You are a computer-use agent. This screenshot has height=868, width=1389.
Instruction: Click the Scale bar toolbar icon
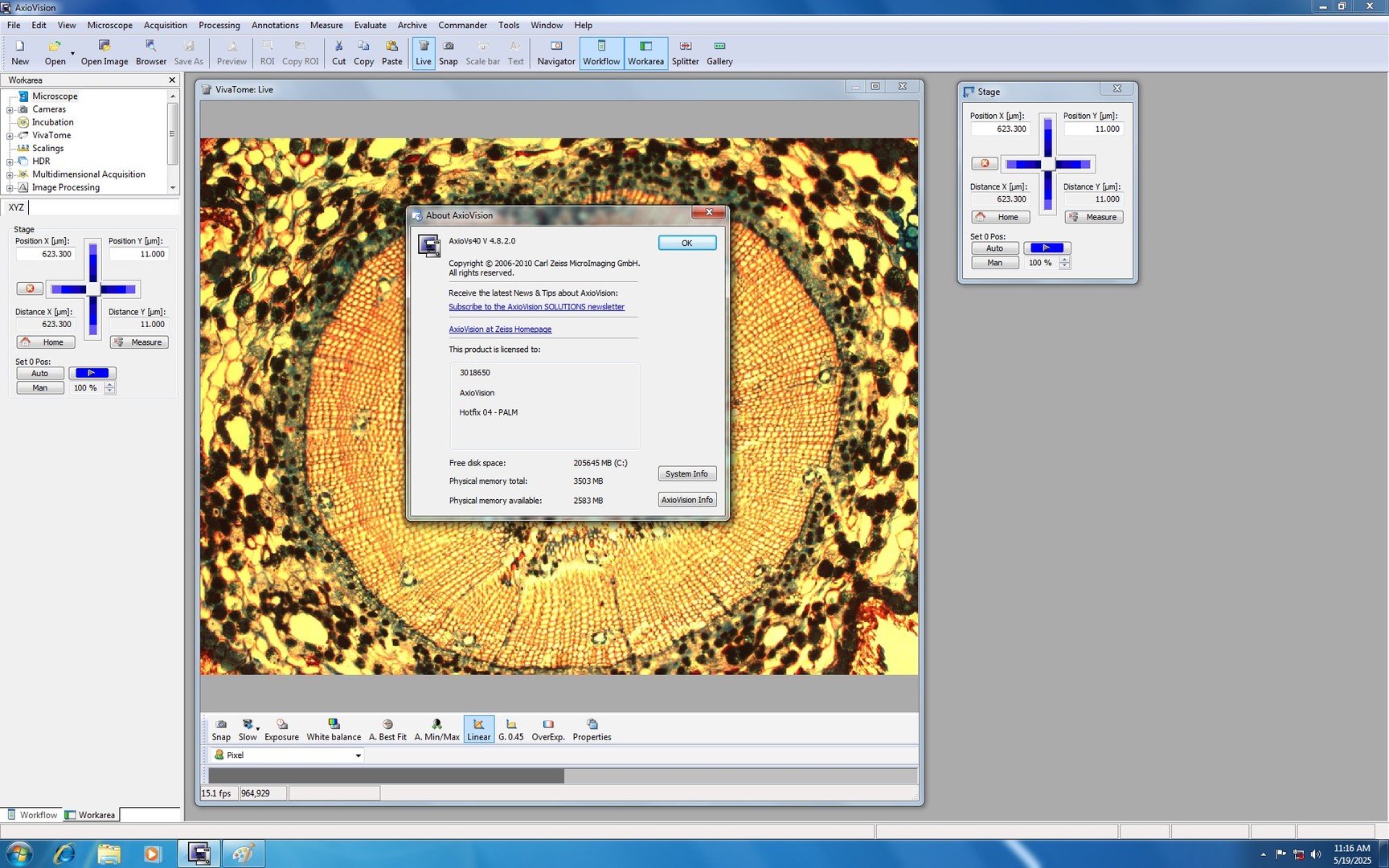click(482, 52)
